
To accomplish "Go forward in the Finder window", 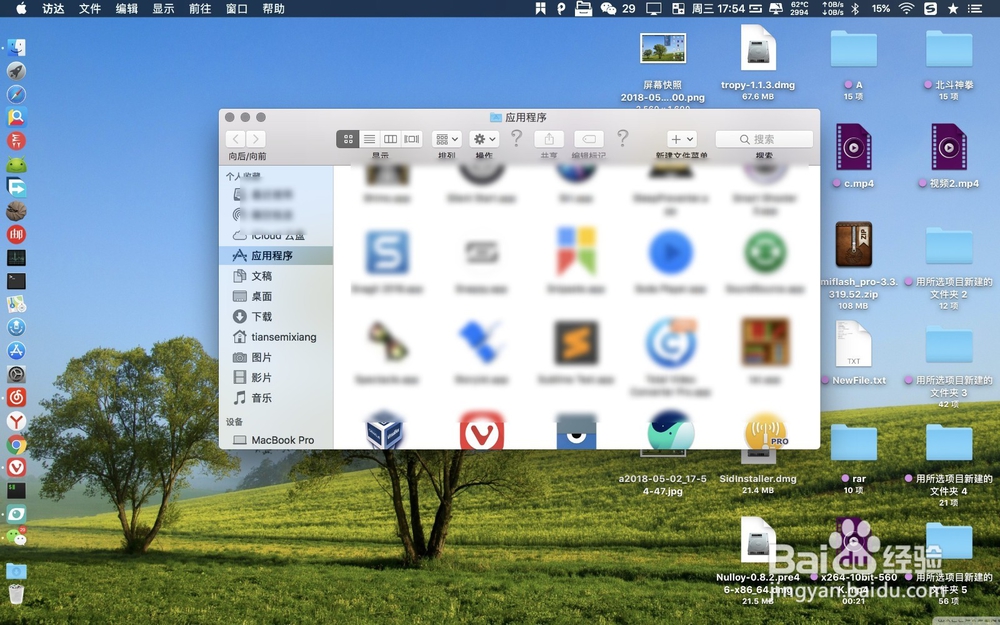I will pos(256,139).
